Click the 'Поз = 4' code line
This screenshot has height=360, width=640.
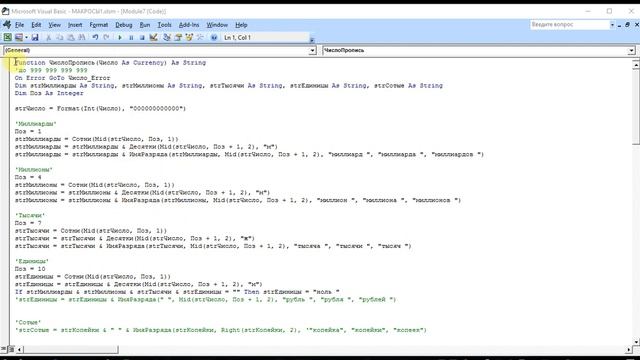point(28,177)
